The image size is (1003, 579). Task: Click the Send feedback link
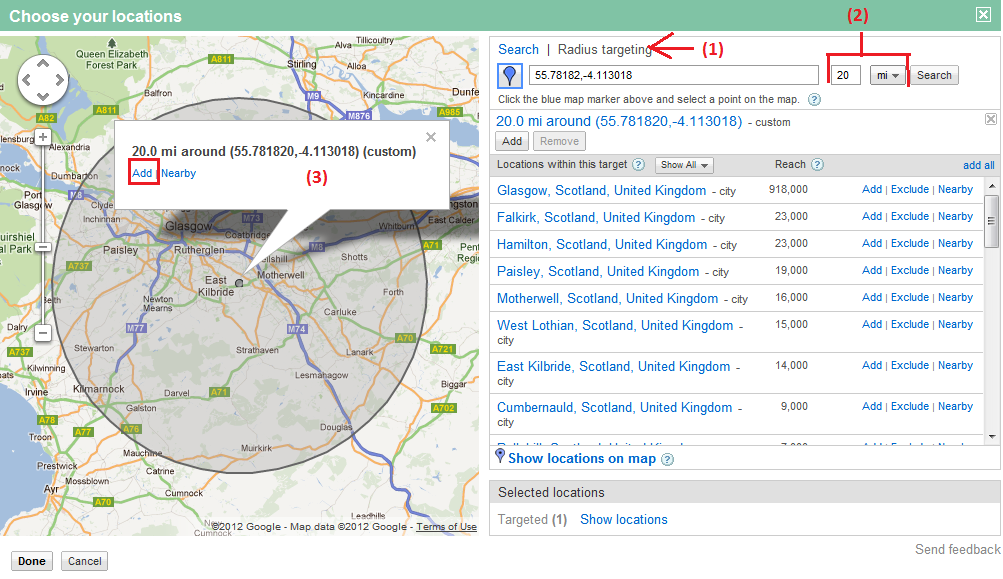(958, 549)
